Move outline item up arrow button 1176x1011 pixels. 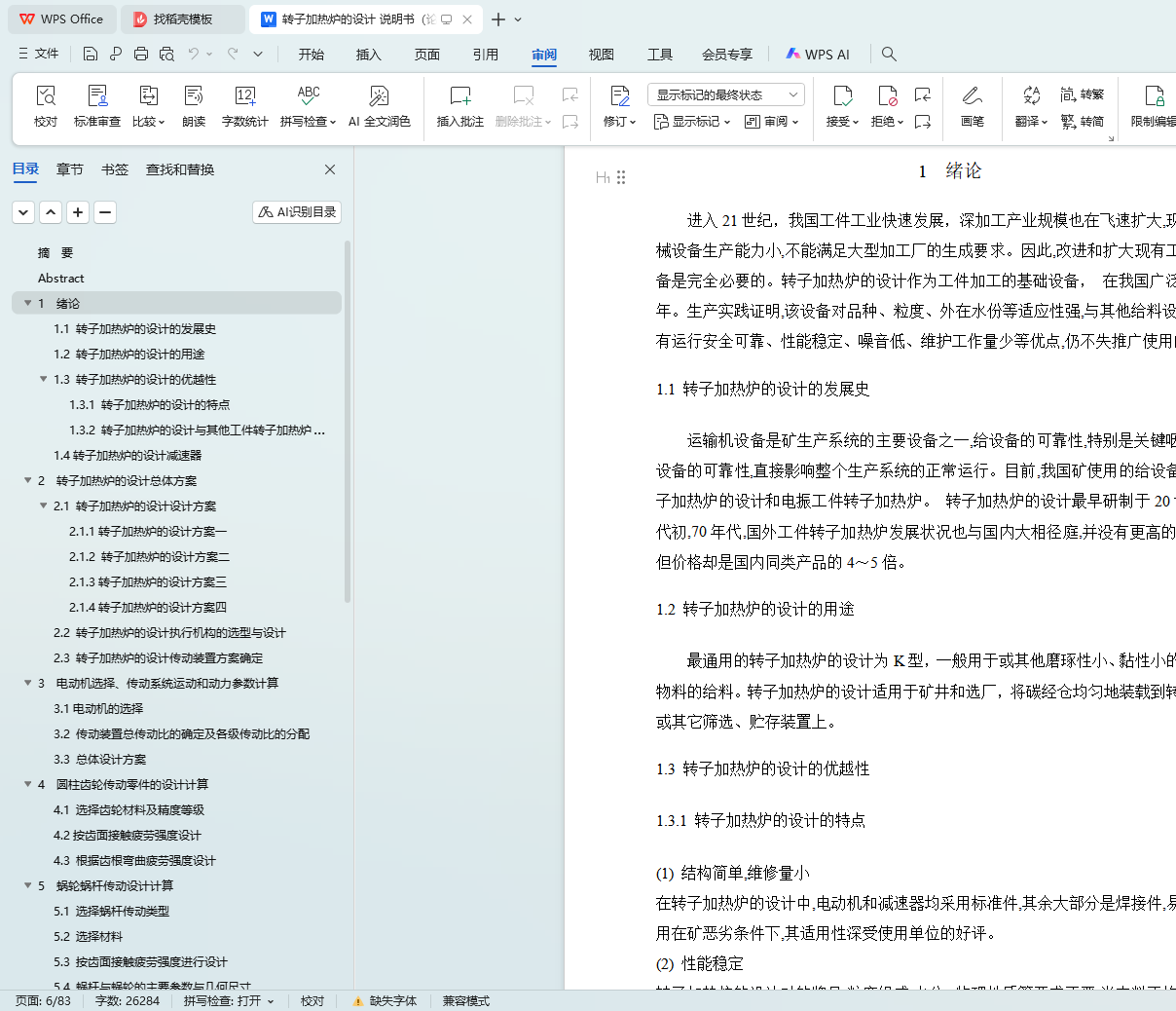pyautogui.click(x=51, y=211)
